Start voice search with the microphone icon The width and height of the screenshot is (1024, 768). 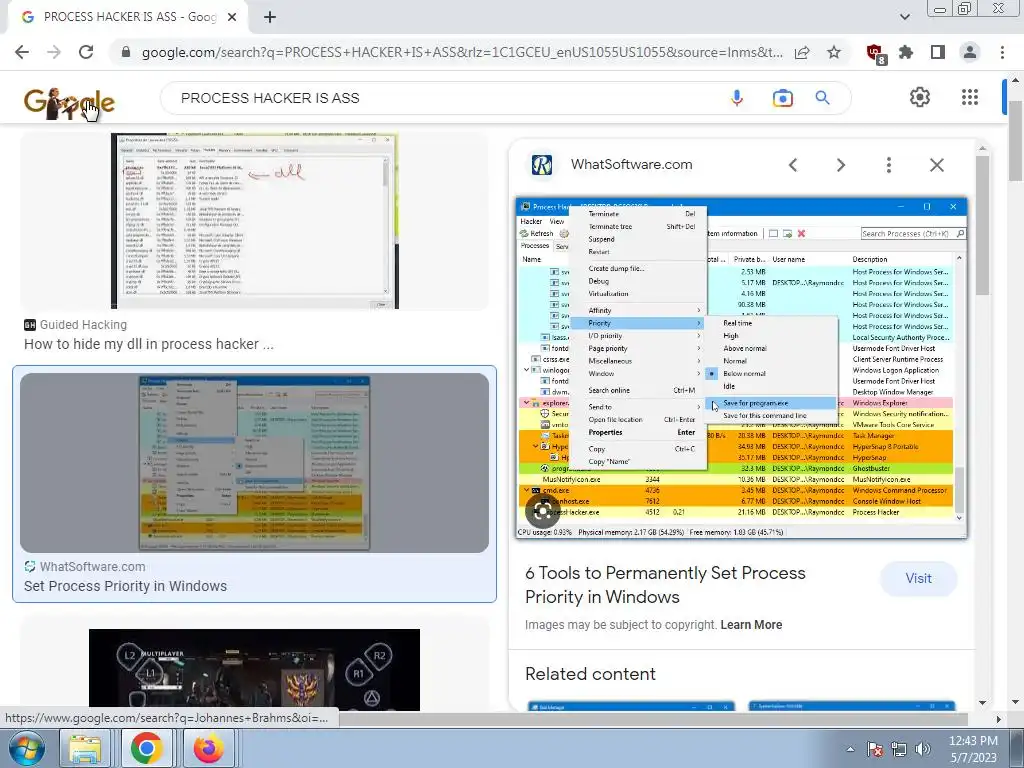(x=737, y=98)
